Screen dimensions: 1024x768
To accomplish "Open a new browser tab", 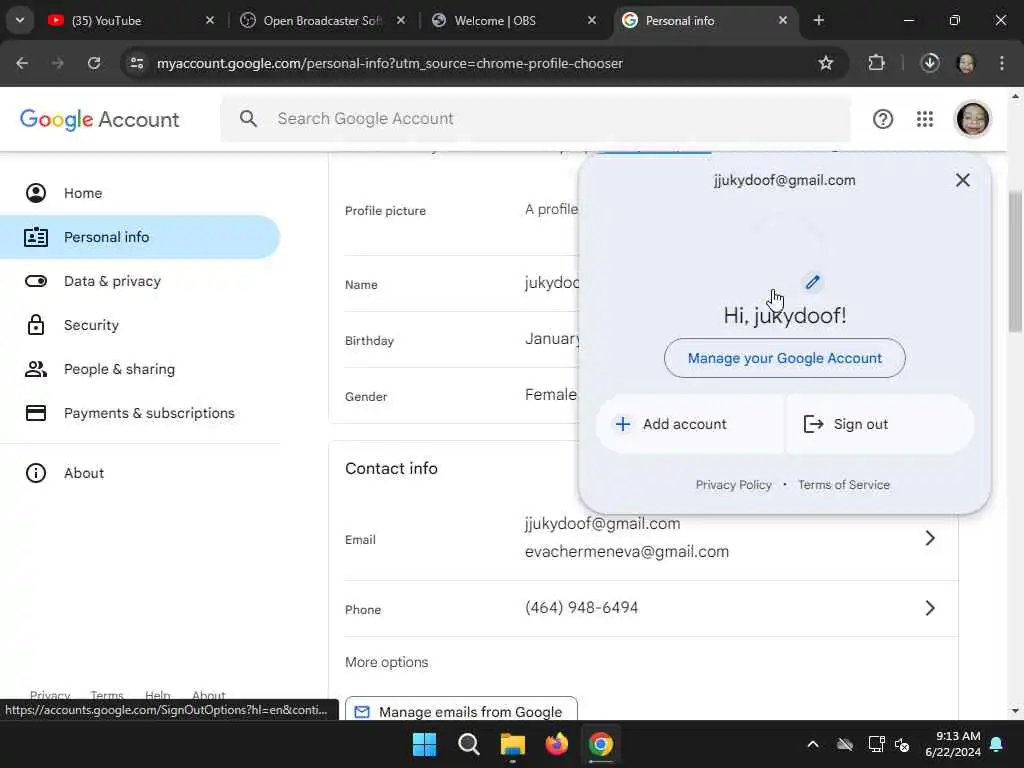I will pyautogui.click(x=818, y=21).
